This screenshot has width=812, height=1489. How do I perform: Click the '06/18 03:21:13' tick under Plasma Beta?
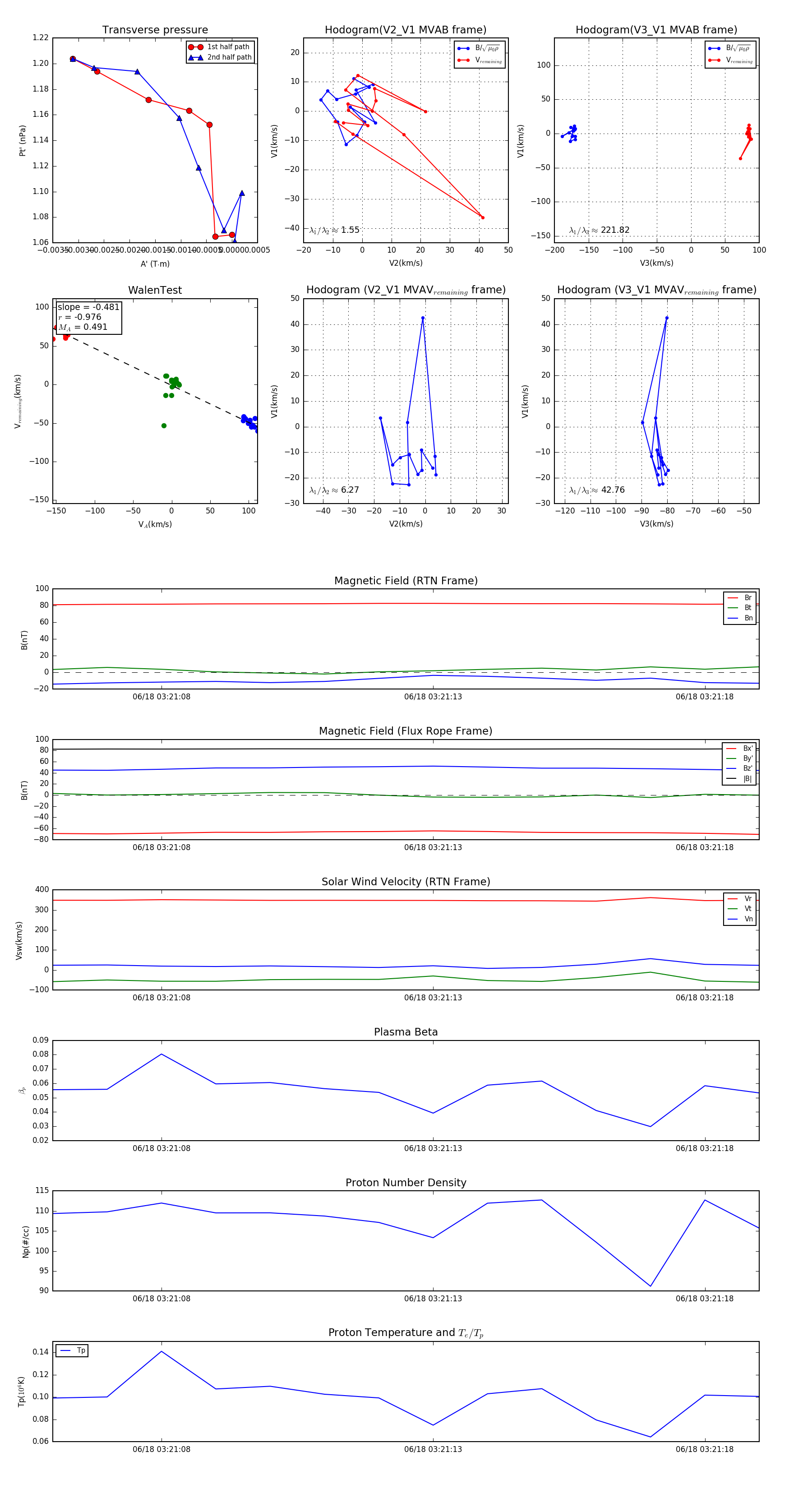point(433,1148)
